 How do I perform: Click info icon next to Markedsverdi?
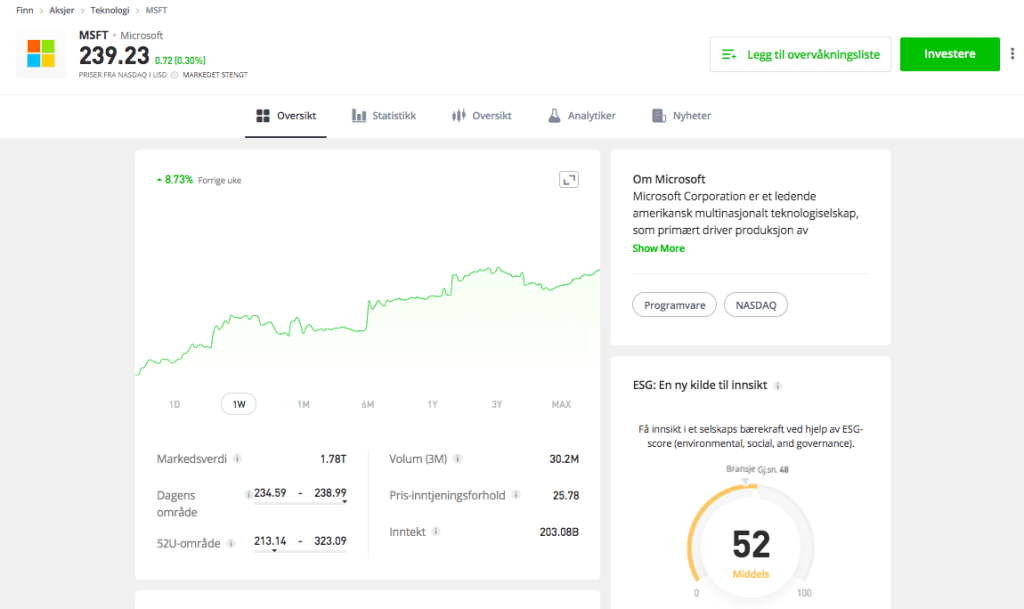coord(237,459)
